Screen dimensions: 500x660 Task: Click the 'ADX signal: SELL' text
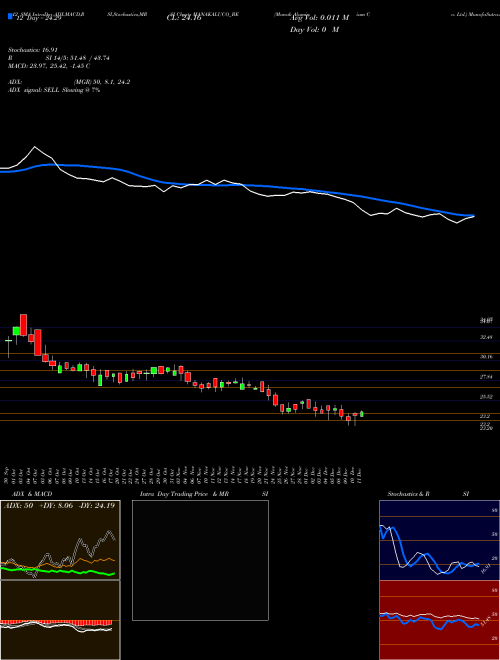coord(34,90)
